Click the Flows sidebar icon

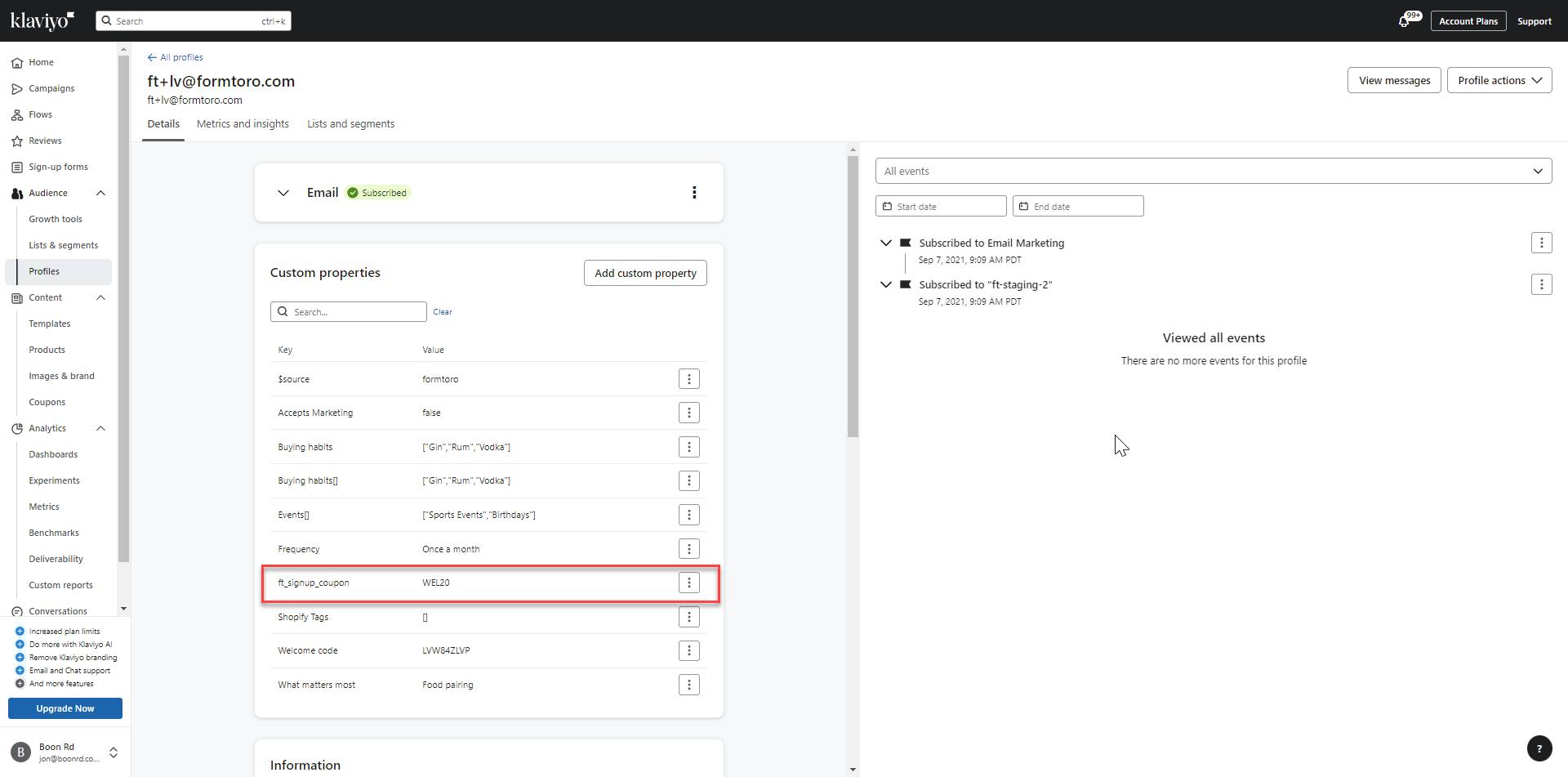tap(17, 114)
